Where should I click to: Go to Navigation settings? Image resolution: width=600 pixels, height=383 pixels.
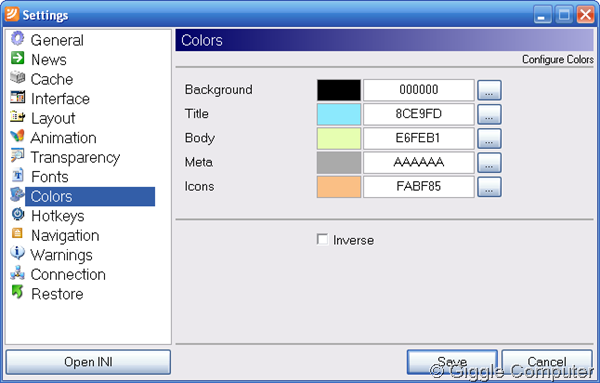pyautogui.click(x=65, y=235)
